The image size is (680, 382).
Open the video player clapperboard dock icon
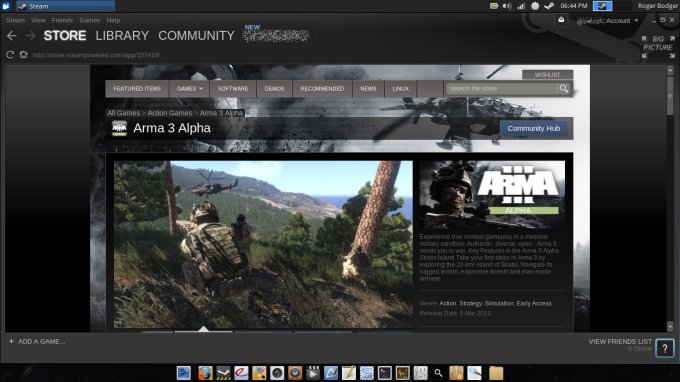tap(313, 373)
